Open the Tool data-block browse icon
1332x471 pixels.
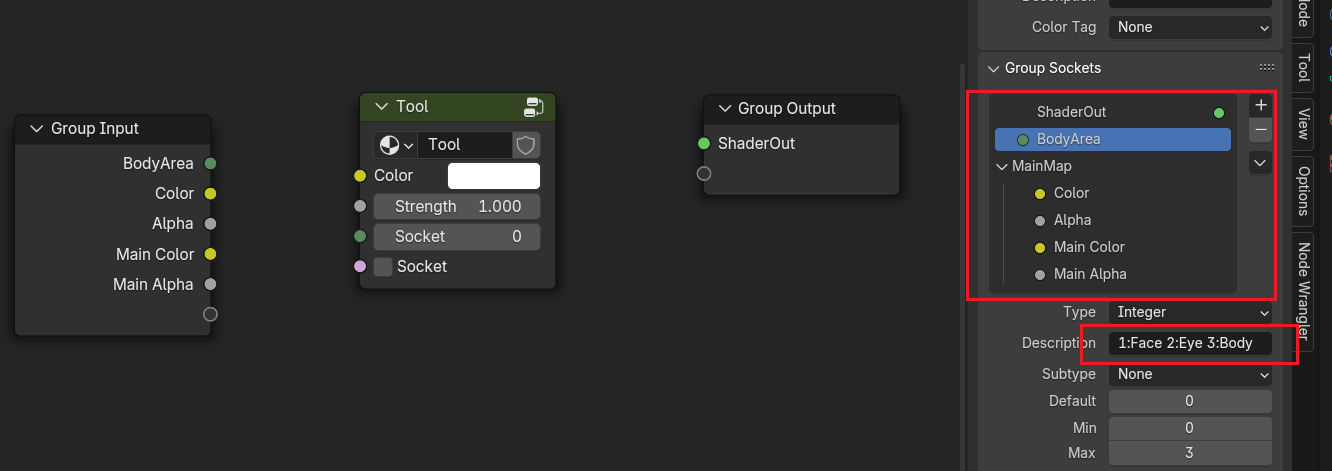395,145
